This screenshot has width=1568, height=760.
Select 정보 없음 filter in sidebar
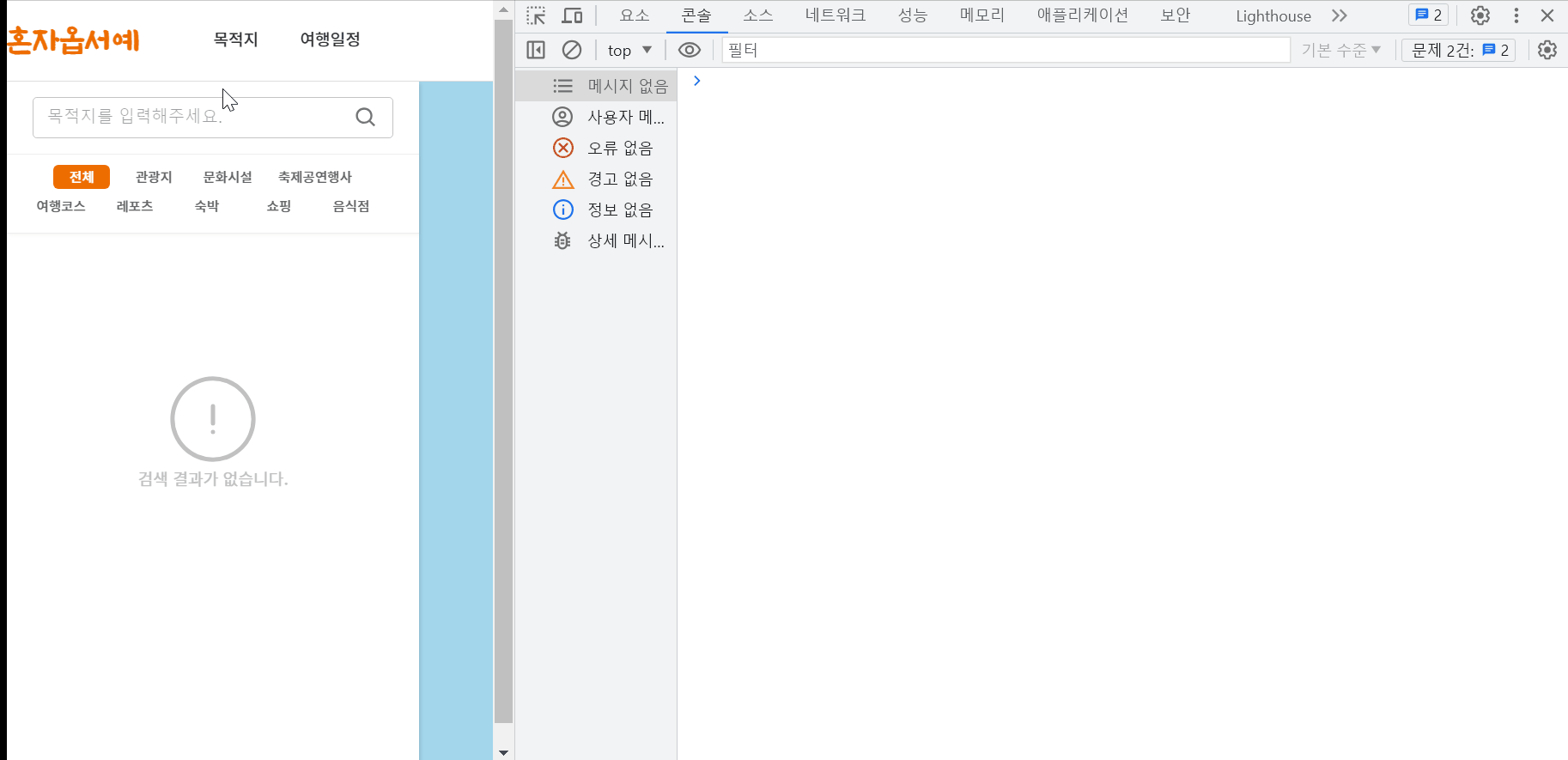(596, 210)
